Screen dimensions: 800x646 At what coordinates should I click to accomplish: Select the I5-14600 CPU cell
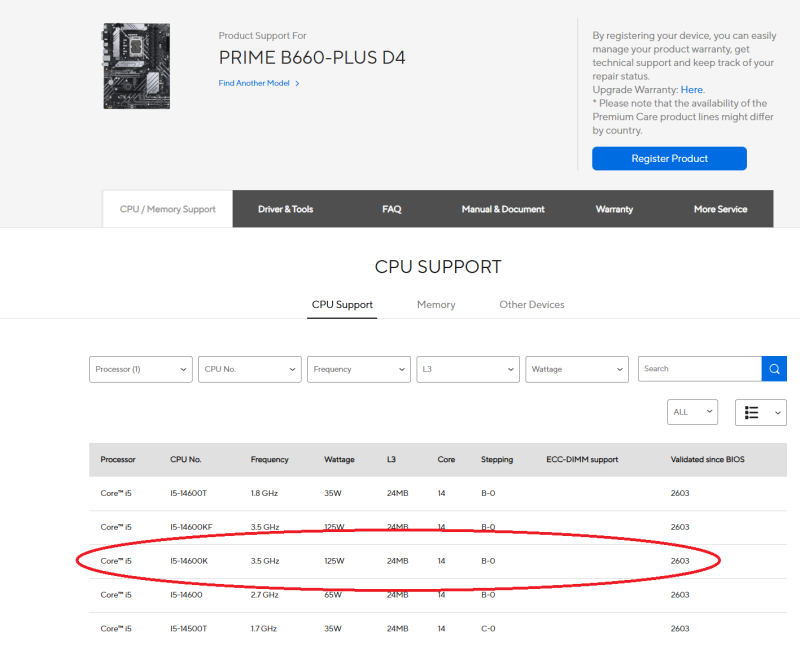click(x=186, y=595)
